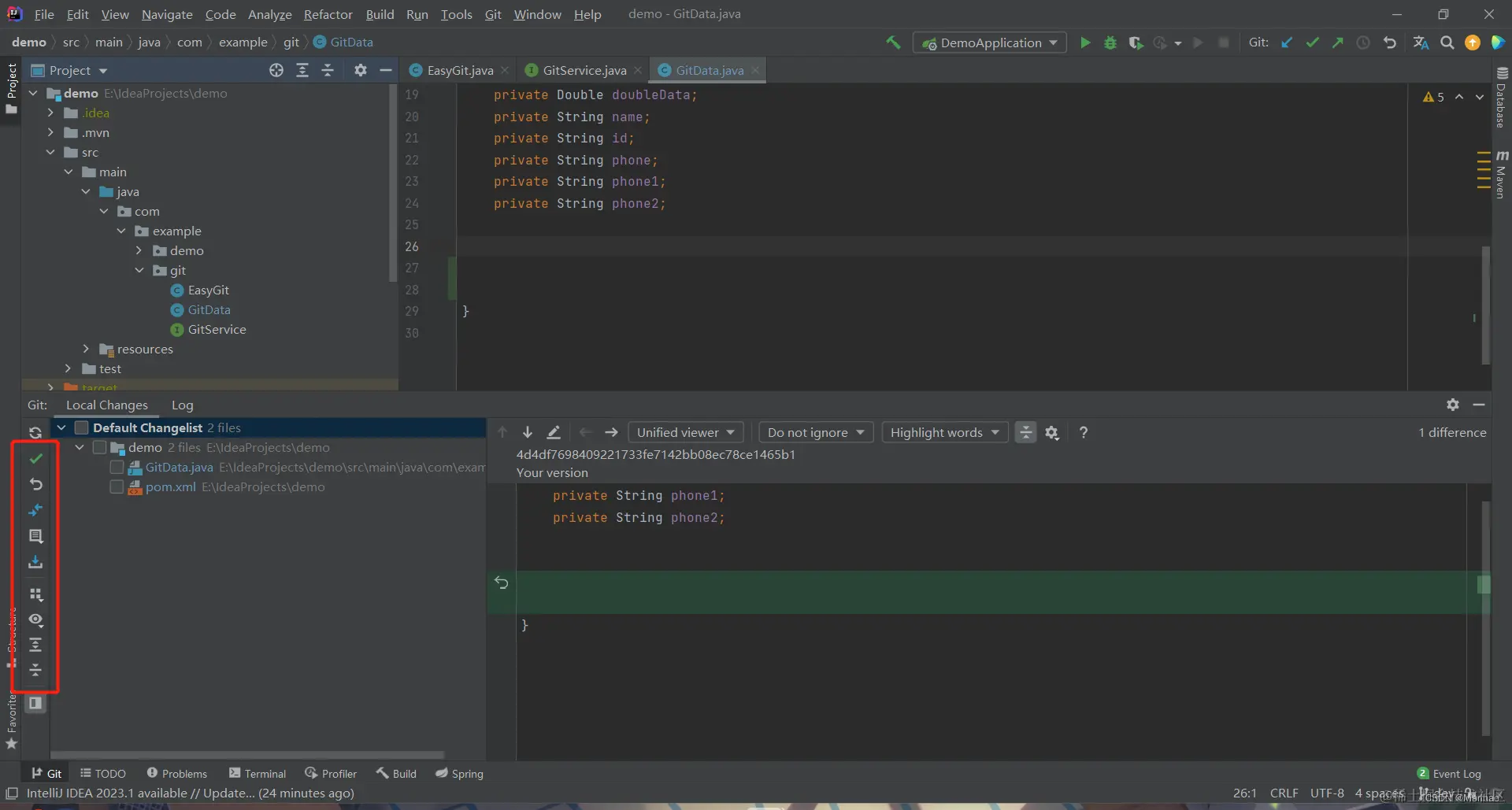
Task: Show diff for the selected change
Action: pos(35,510)
